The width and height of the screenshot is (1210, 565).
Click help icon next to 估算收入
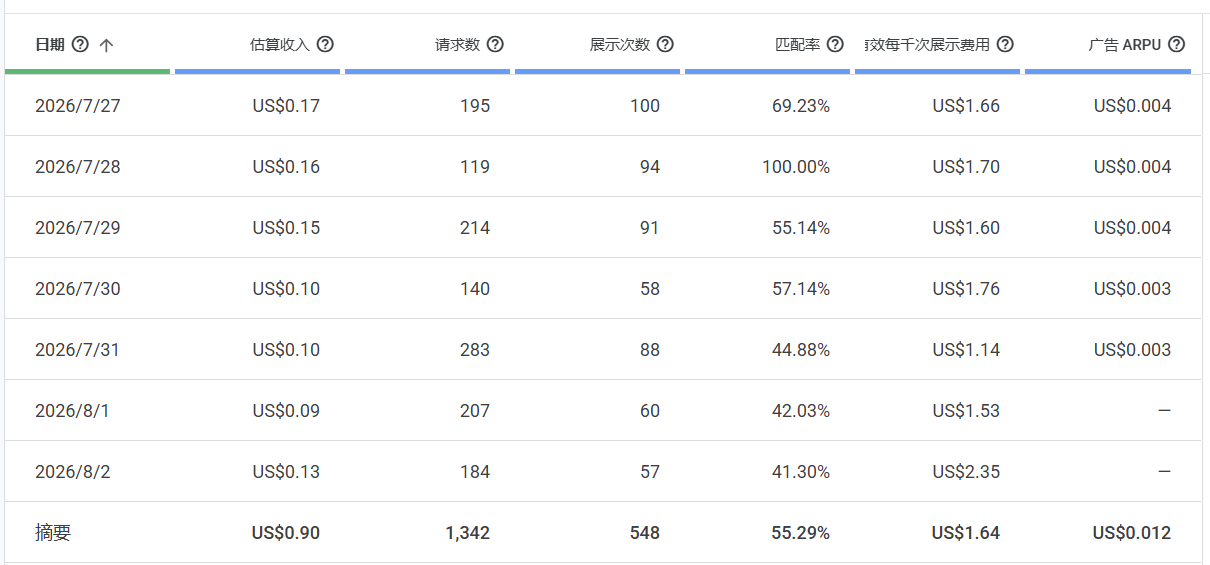point(325,44)
